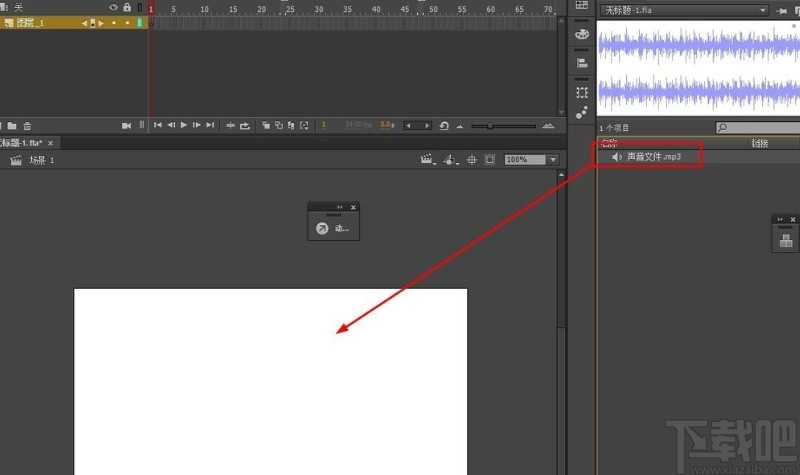Viewport: 800px width, 475px height.
Task: Click the library search field
Action: point(758,127)
